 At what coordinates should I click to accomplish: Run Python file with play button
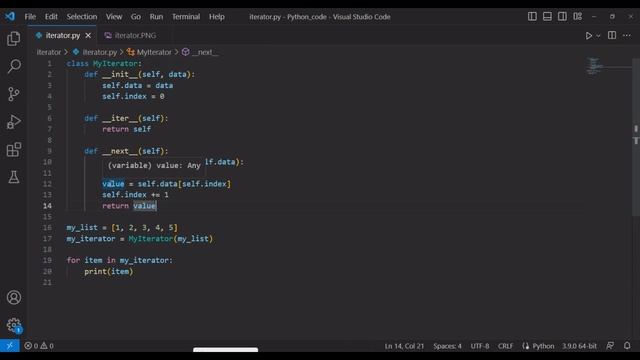(588, 36)
